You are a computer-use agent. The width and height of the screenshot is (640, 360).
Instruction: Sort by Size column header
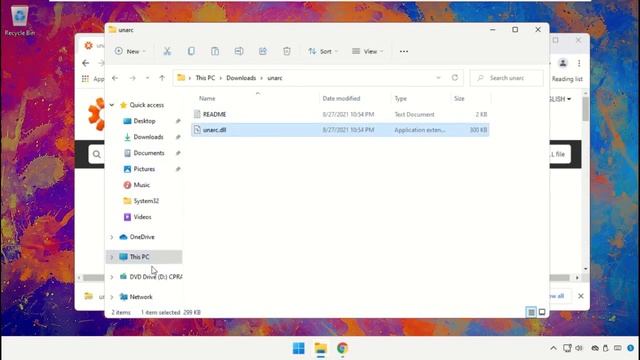(x=459, y=98)
